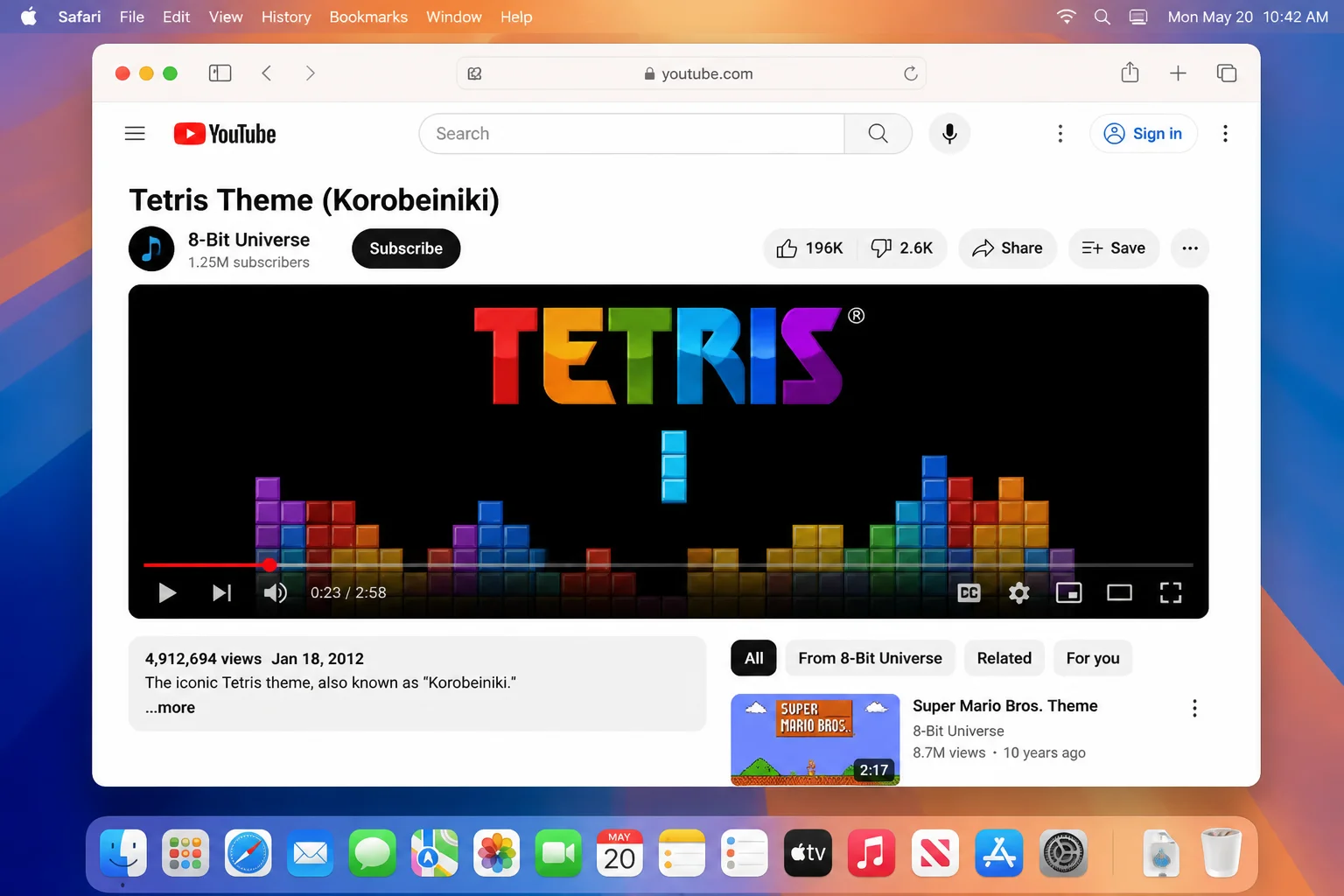Open the Bookmarks menu

click(x=368, y=17)
